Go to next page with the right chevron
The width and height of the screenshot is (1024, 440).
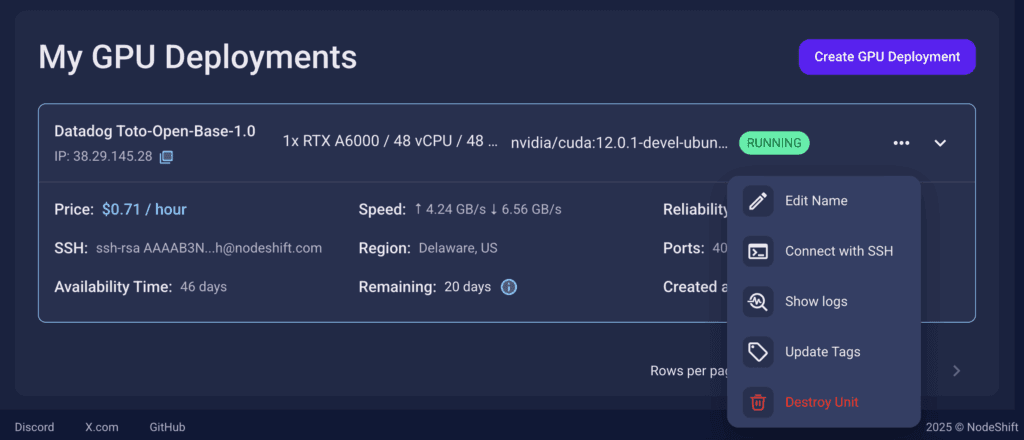[956, 371]
